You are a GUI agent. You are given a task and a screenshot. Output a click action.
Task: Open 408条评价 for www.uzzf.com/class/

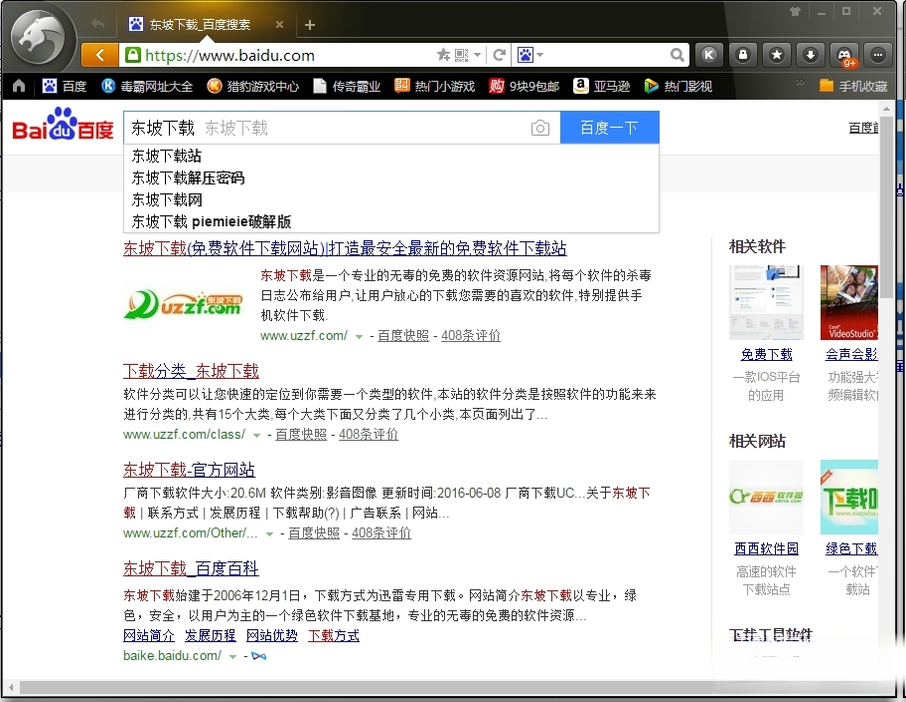[368, 434]
